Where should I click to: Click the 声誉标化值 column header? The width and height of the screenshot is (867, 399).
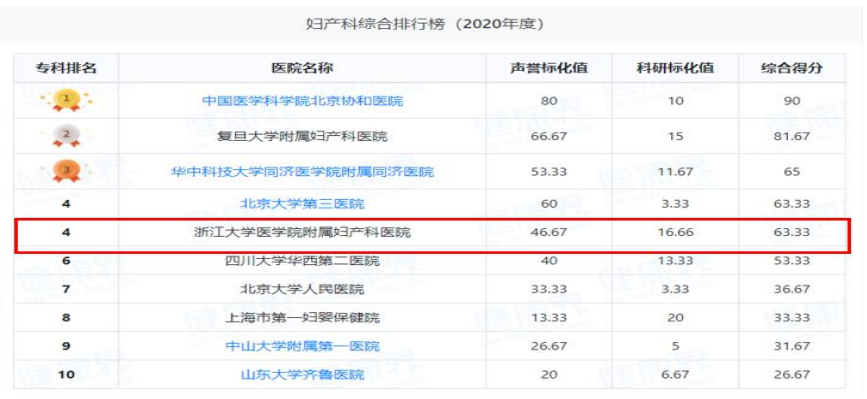coord(549,68)
